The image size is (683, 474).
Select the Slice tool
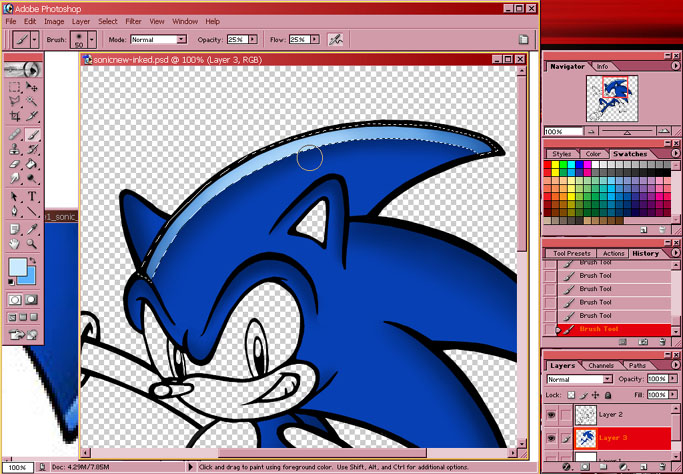point(31,115)
